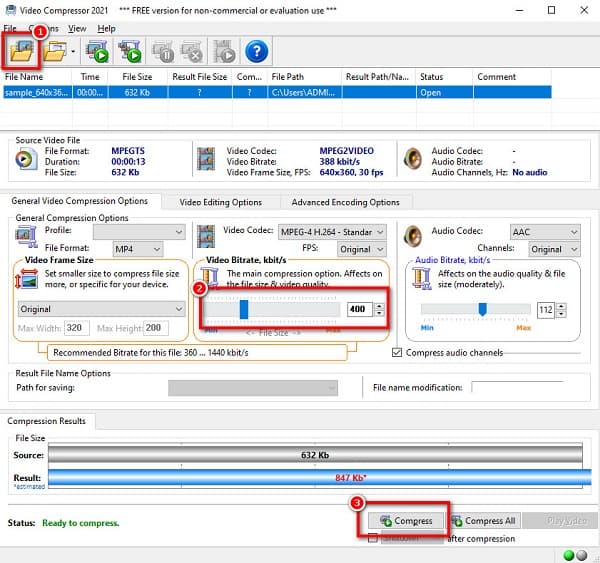Expand the Path for saving dropdown
The image size is (600, 563).
(253, 388)
